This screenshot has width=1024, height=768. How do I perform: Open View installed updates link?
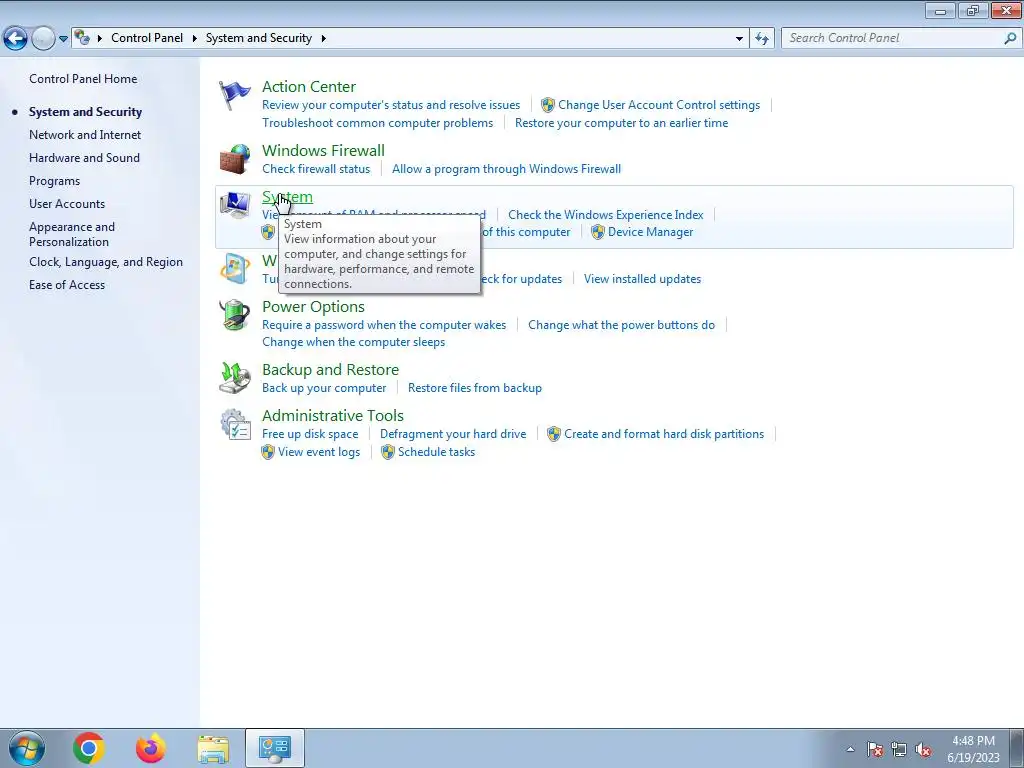click(643, 279)
